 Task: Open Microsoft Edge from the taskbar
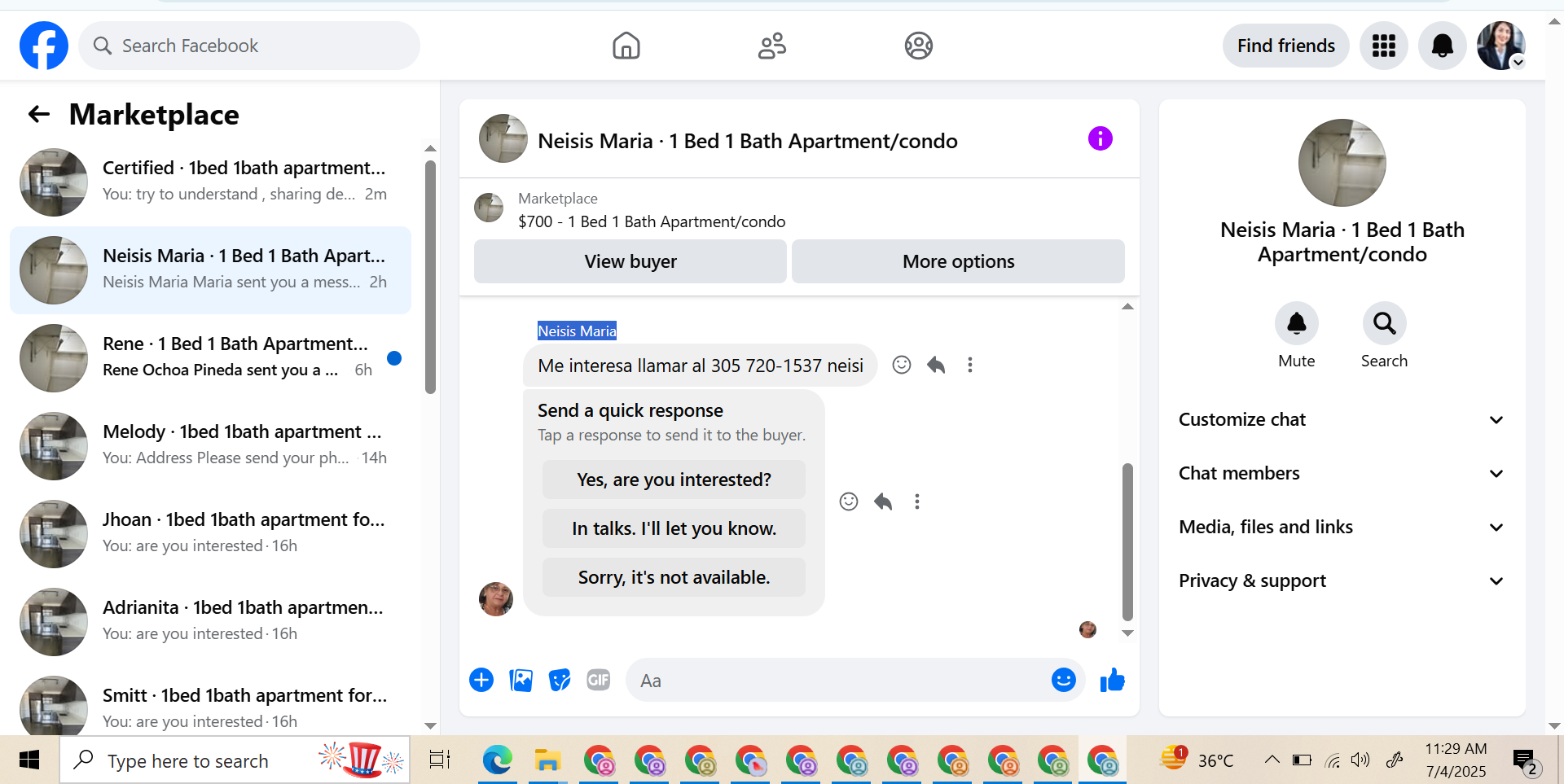click(x=497, y=760)
